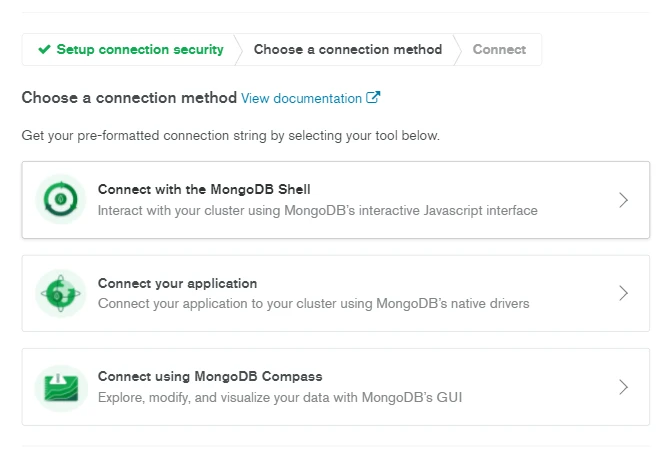Image resolution: width=669 pixels, height=462 pixels.
Task: Expand the MongoDB Compass option chevron
Action: point(624,387)
